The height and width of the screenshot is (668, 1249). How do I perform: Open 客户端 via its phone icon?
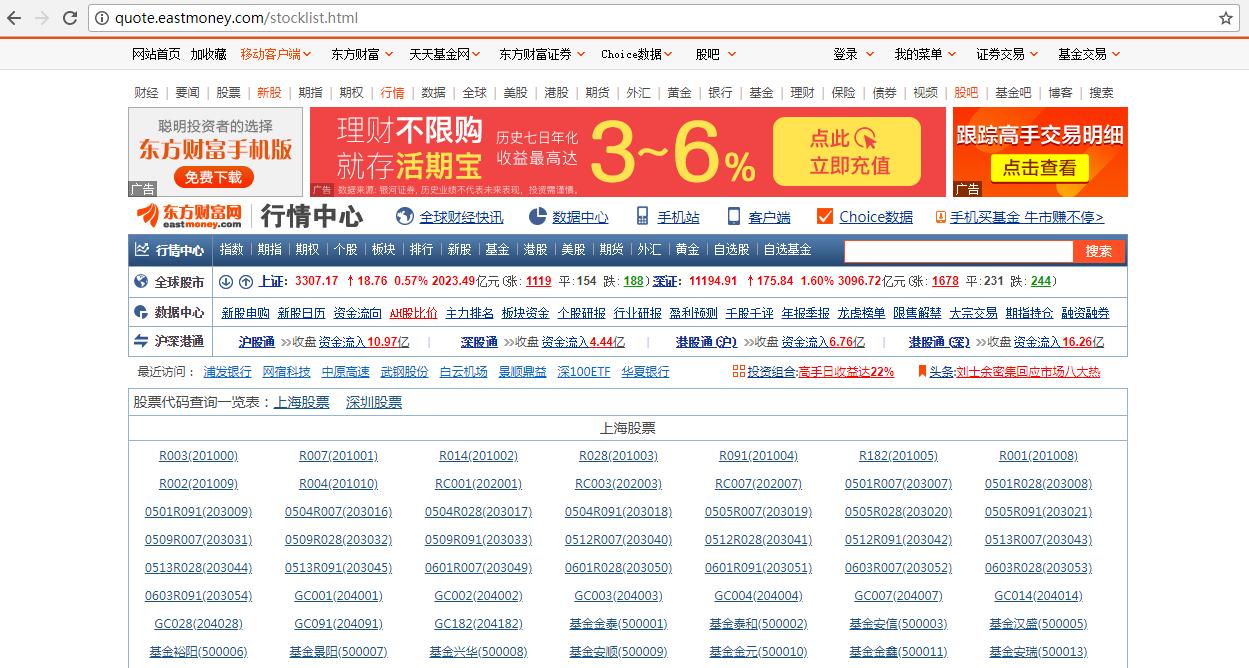click(733, 216)
